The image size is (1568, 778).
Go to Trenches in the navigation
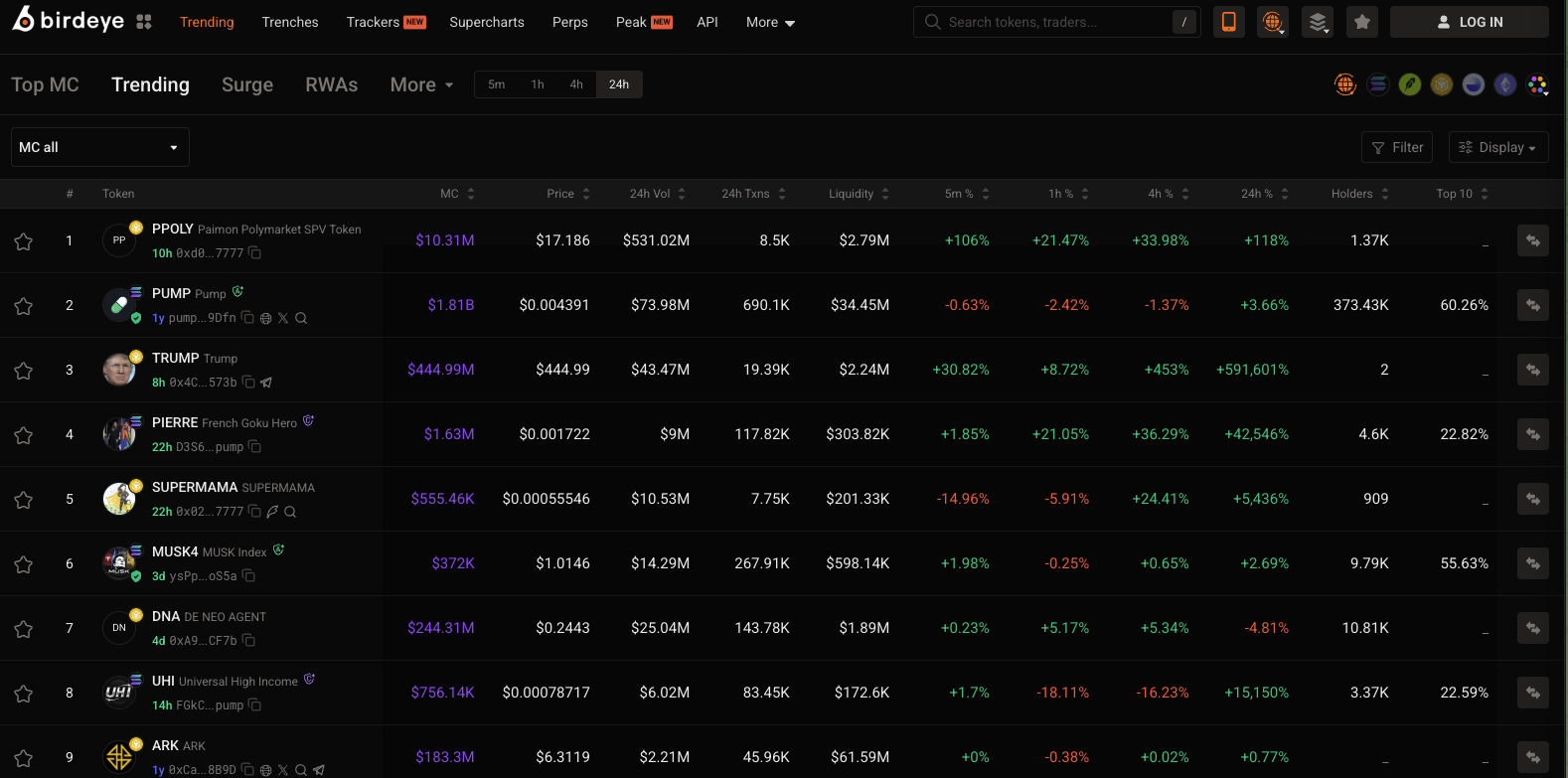click(x=290, y=22)
